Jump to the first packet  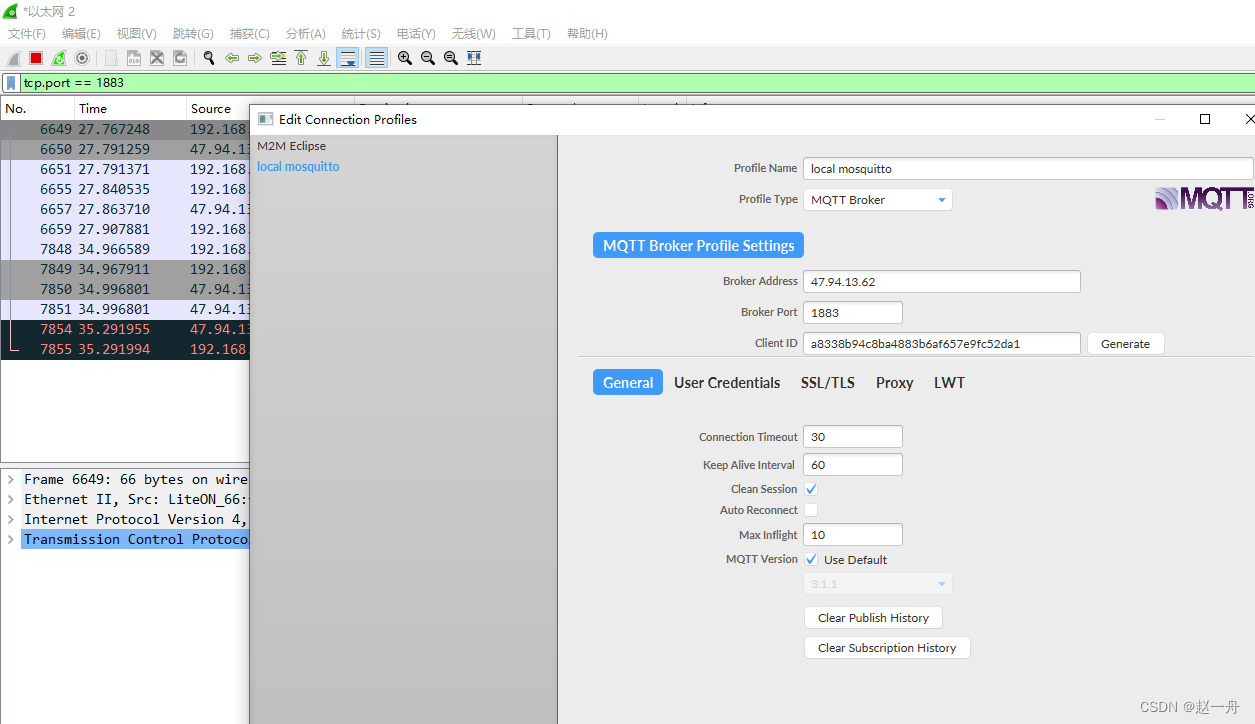pyautogui.click(x=301, y=58)
